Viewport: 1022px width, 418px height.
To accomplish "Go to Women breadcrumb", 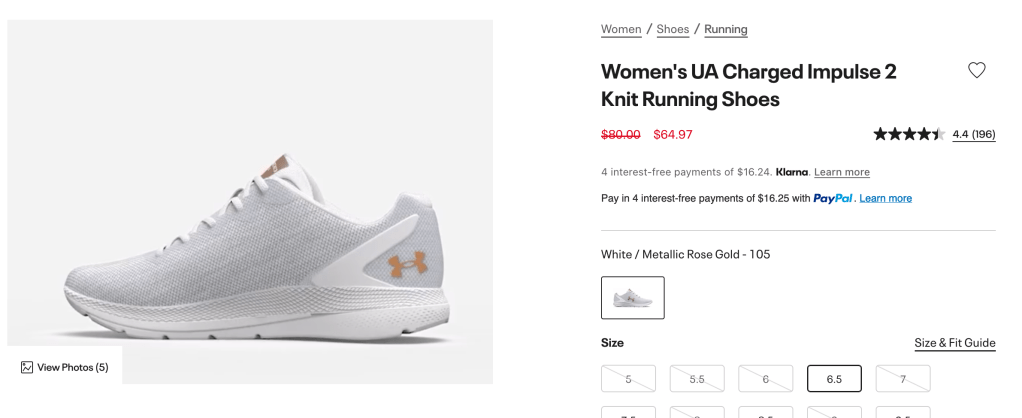I will pyautogui.click(x=621, y=29).
